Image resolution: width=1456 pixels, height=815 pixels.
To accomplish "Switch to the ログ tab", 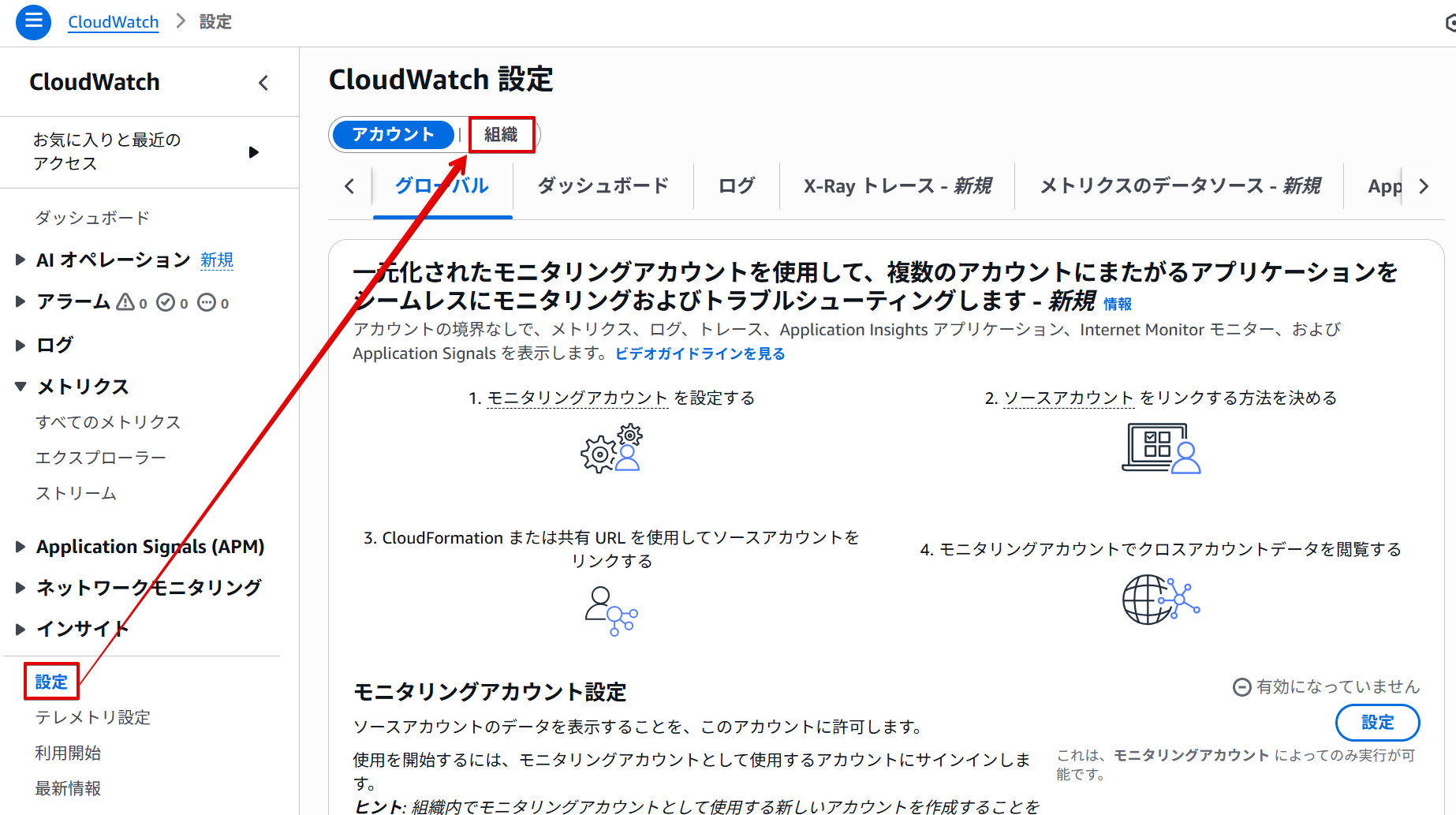I will pos(737,186).
